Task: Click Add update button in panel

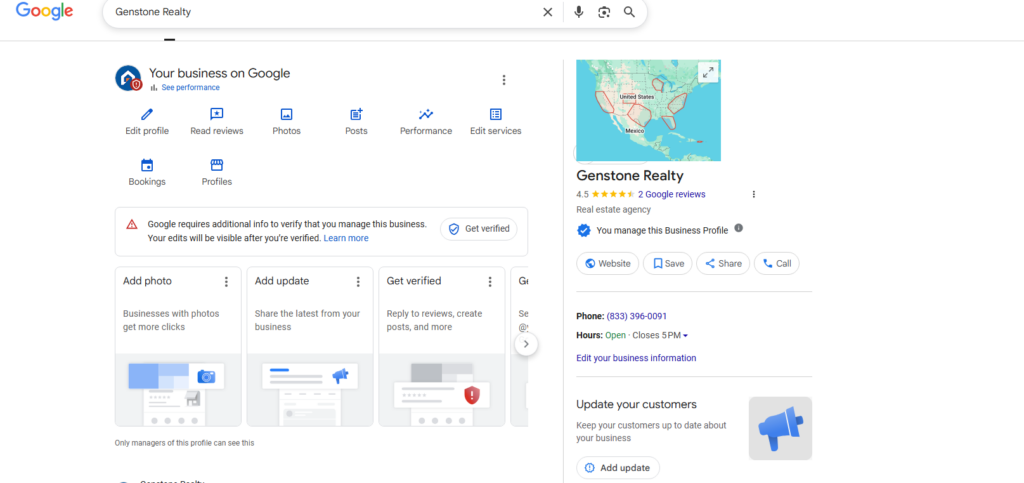Action: point(618,467)
